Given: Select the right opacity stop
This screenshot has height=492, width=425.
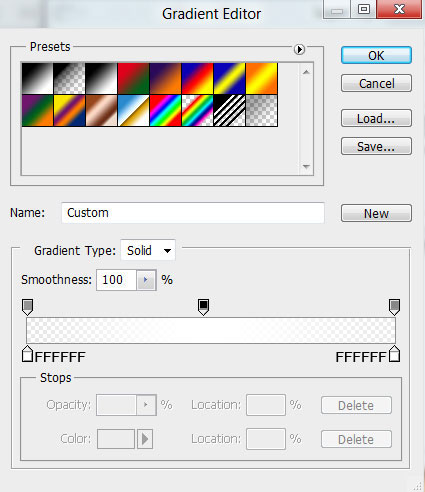Looking at the screenshot, I should coord(394,307).
